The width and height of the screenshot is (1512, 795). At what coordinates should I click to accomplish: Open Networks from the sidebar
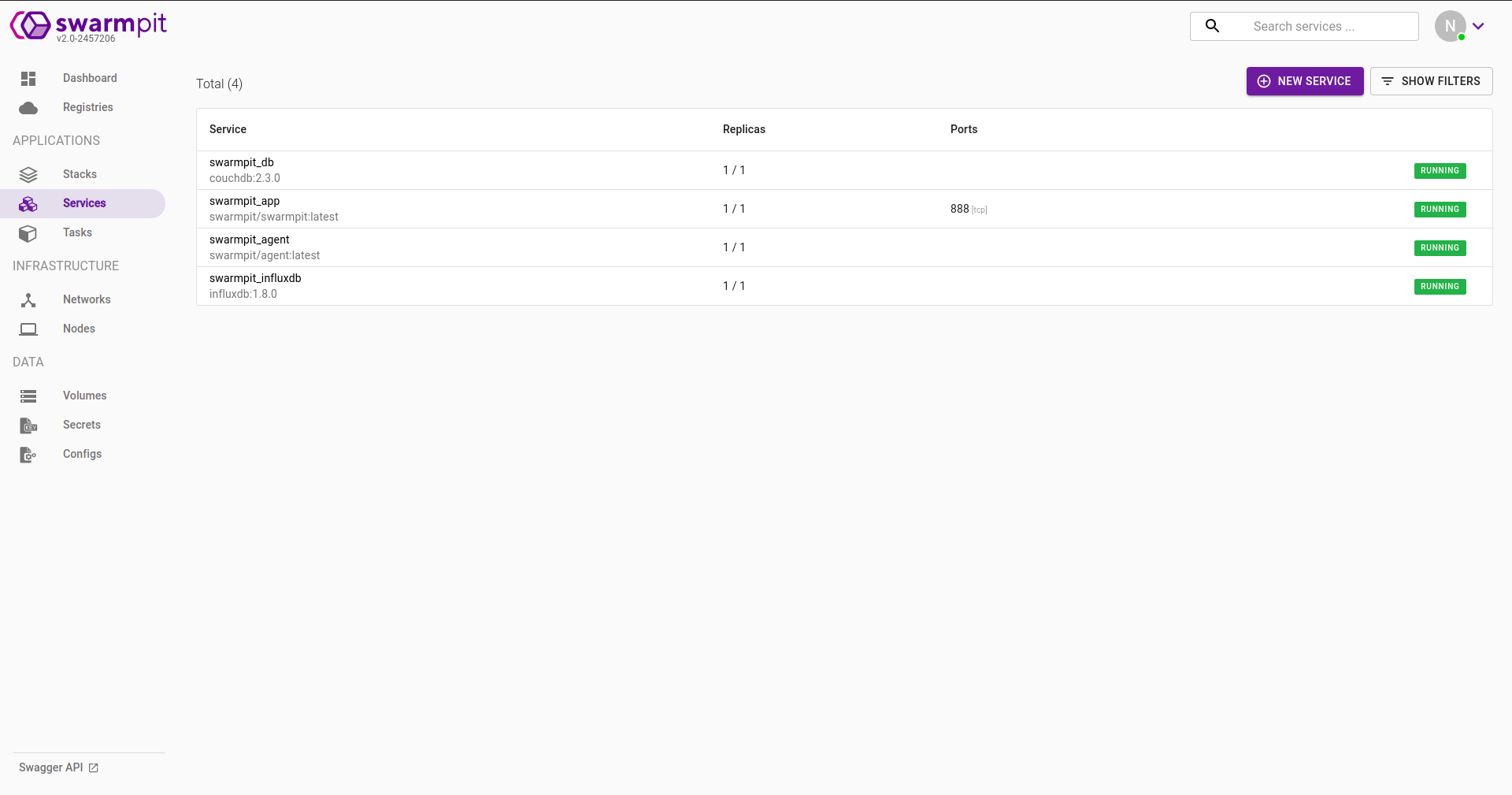point(83,299)
